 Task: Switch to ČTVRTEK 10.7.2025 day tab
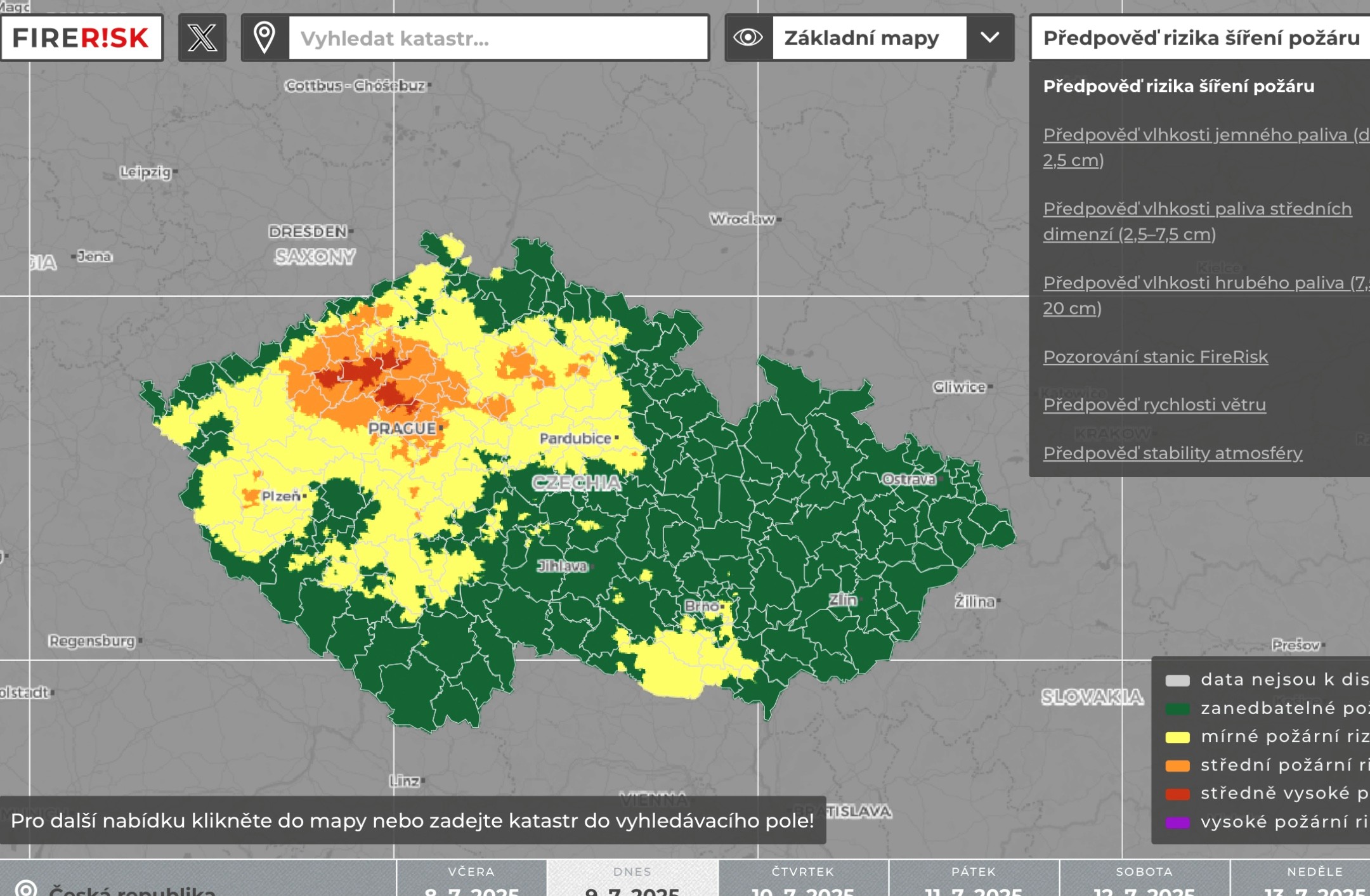coord(803,878)
